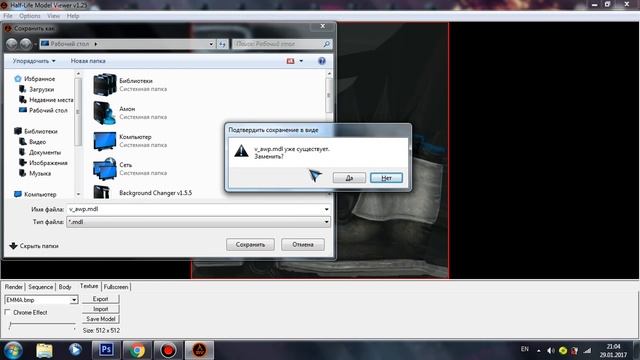640x360 pixels.
Task: Select the Библиотеки system folder icon
Action: tap(105, 84)
